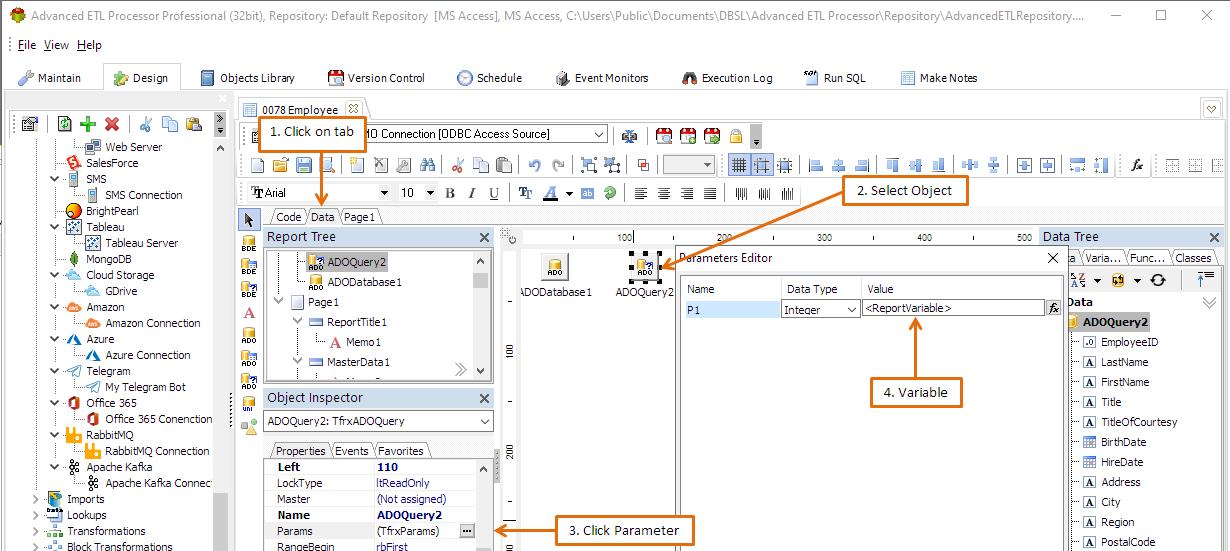Viewport: 1230px width, 551px height.
Task: Toggle the Show grid button in the designer toolbar
Action: tap(739, 165)
